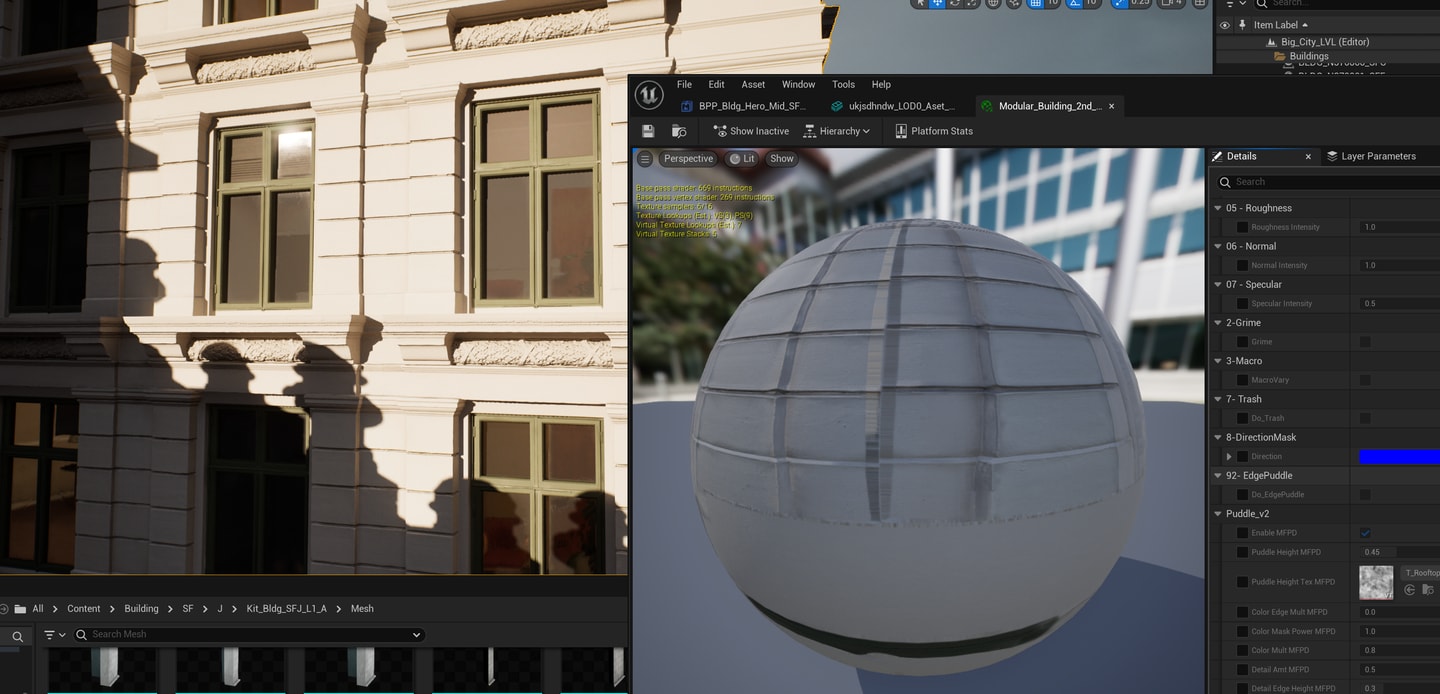Click the blue Direction color swatch

click(x=1400, y=457)
